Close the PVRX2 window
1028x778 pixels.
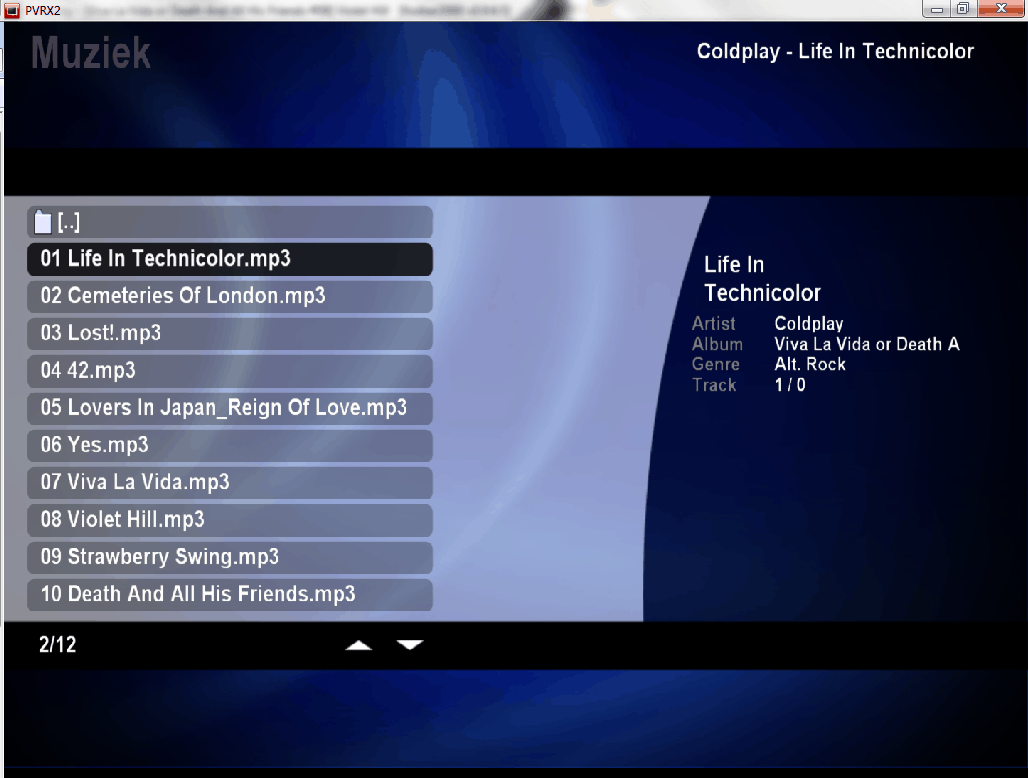click(1002, 9)
